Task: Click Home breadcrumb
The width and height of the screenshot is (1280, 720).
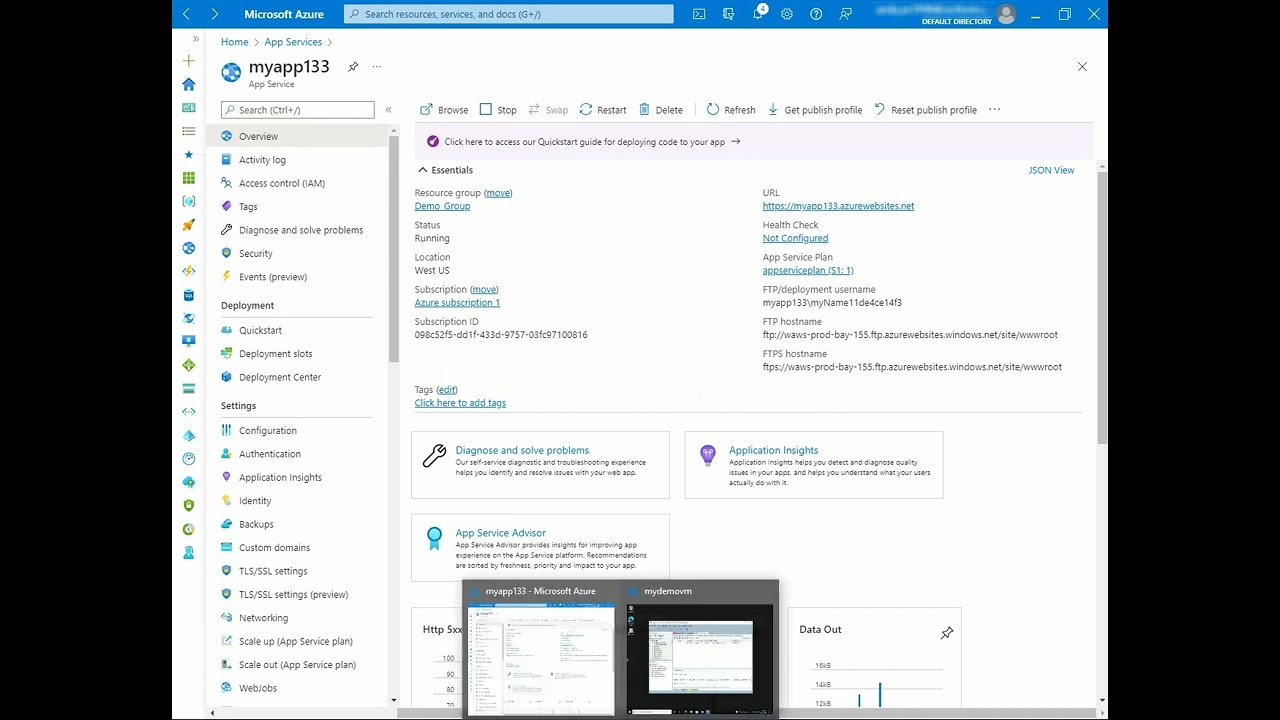Action: click(235, 42)
